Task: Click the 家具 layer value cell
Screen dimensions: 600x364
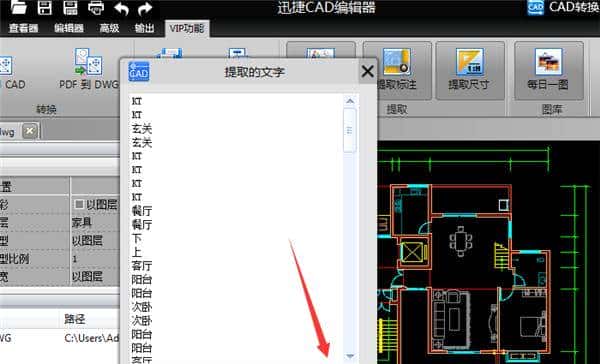Action: pos(95,222)
